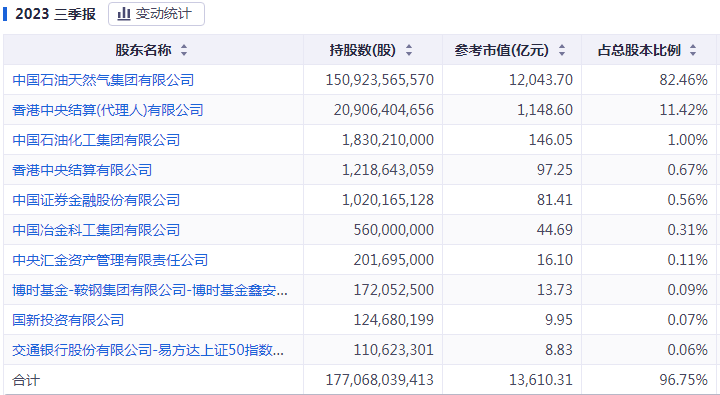Select share count 124,680,199
The height and width of the screenshot is (395, 720).
pyautogui.click(x=394, y=320)
